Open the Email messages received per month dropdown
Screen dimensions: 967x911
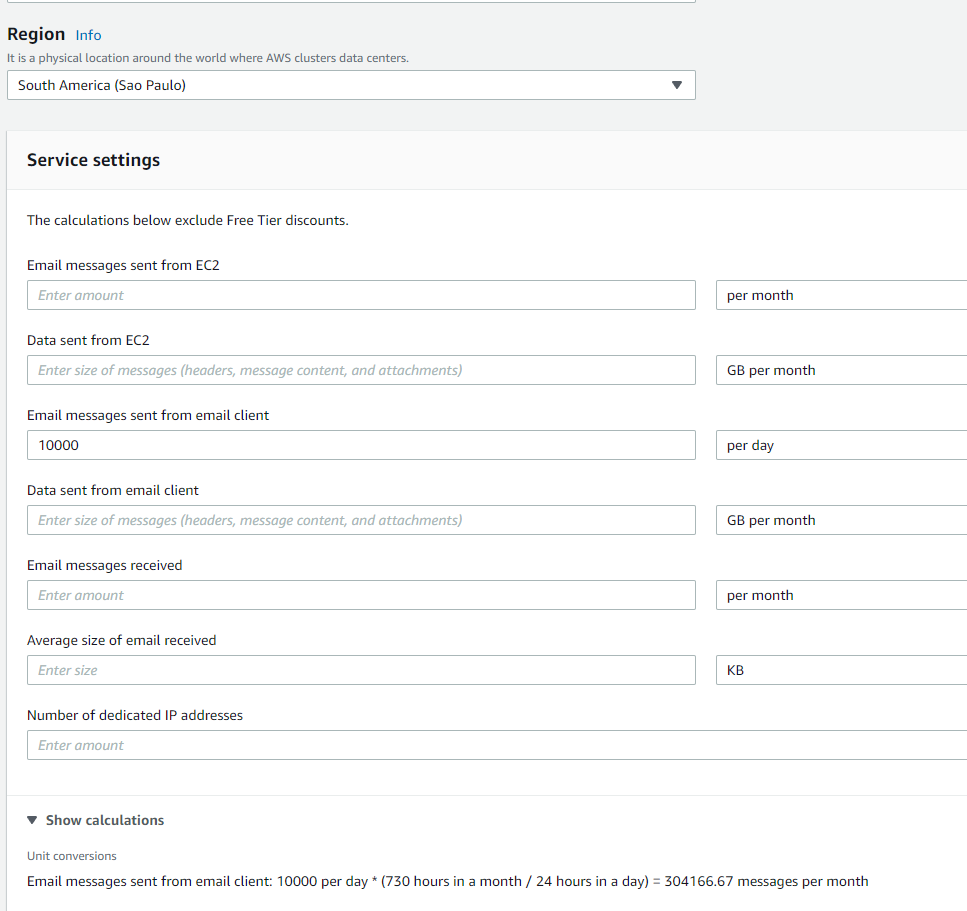(840, 595)
